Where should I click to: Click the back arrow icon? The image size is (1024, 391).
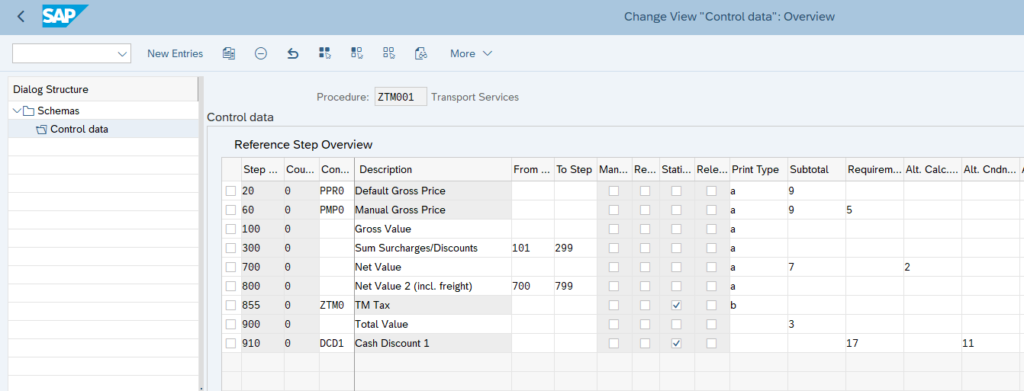[21, 16]
